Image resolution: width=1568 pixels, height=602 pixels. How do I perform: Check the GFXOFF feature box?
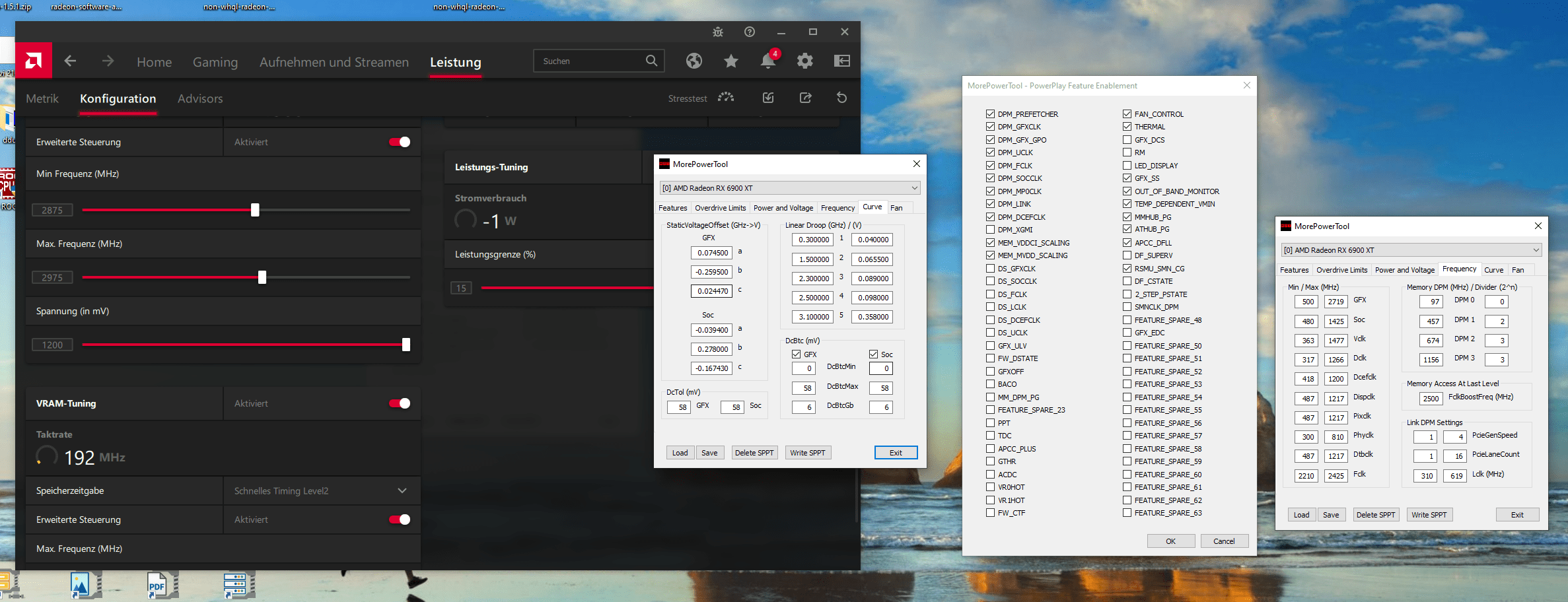coord(990,372)
